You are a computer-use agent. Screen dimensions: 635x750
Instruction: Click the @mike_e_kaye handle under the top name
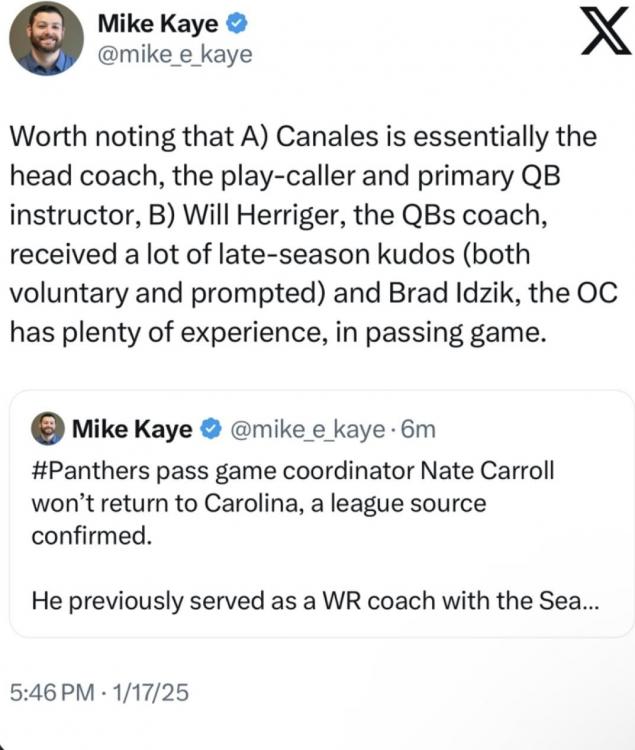pos(176,55)
